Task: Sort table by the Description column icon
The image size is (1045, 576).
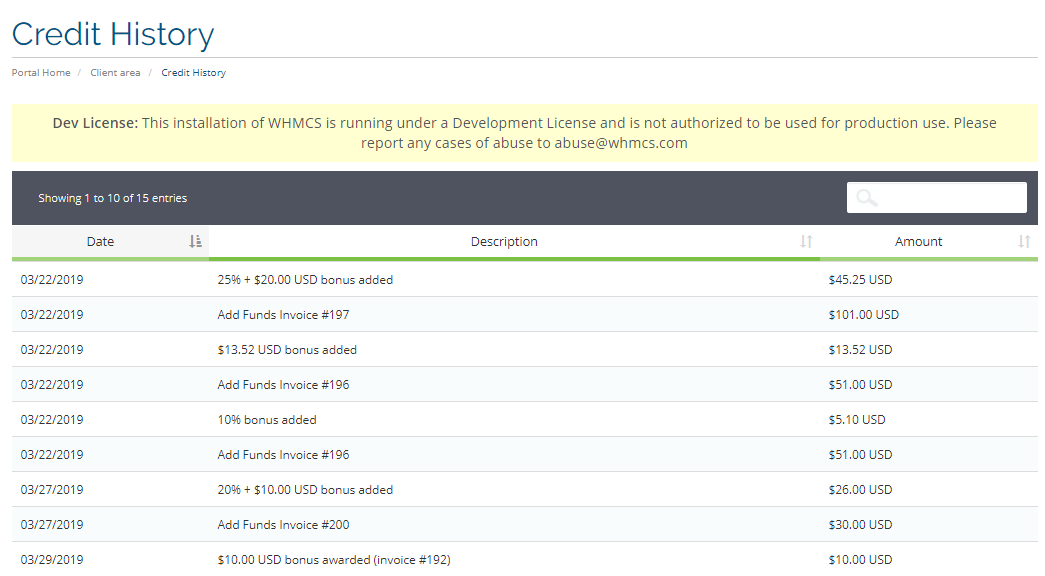Action: coord(806,241)
